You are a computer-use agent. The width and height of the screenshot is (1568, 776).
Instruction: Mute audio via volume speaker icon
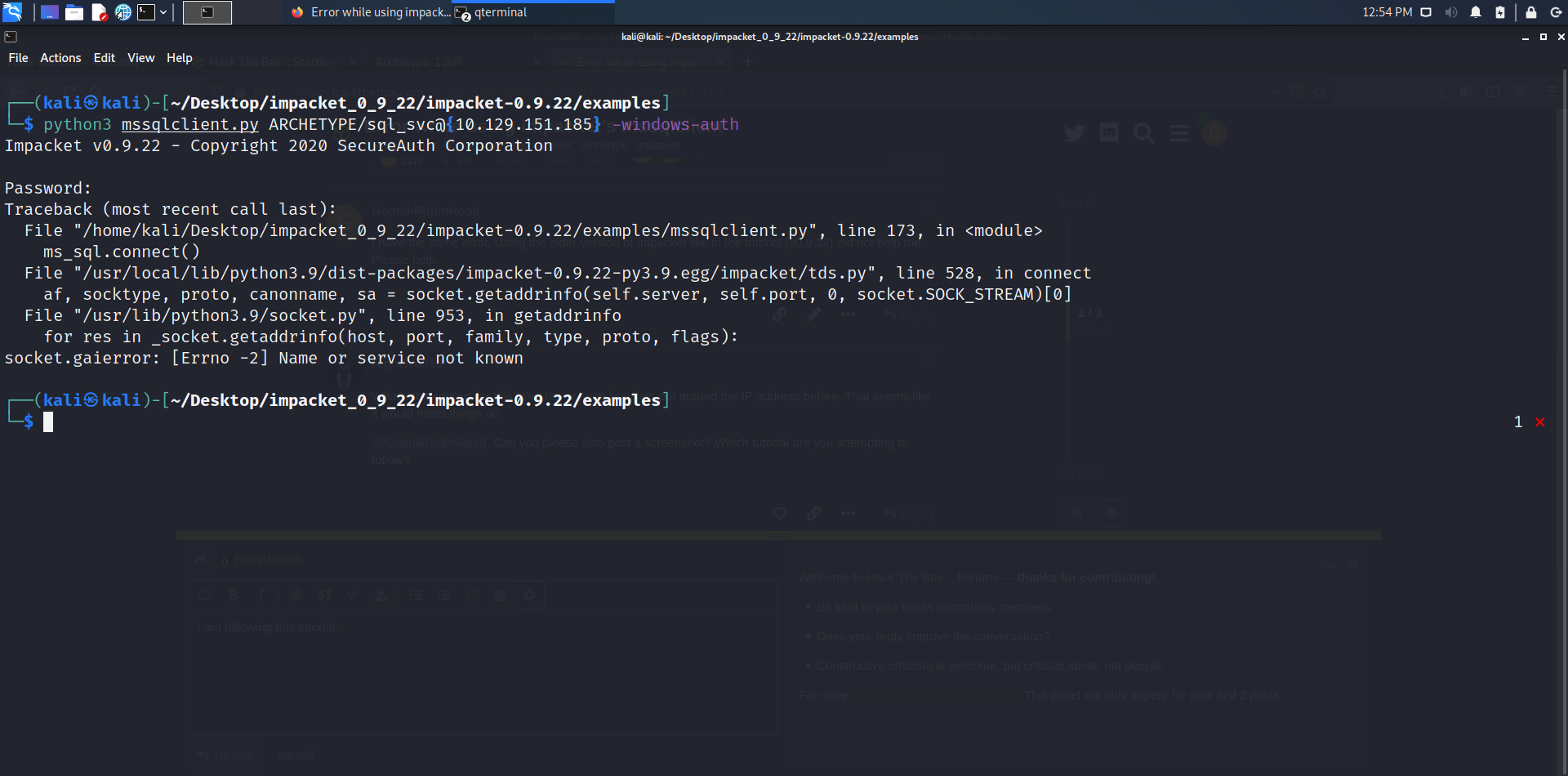click(1450, 12)
